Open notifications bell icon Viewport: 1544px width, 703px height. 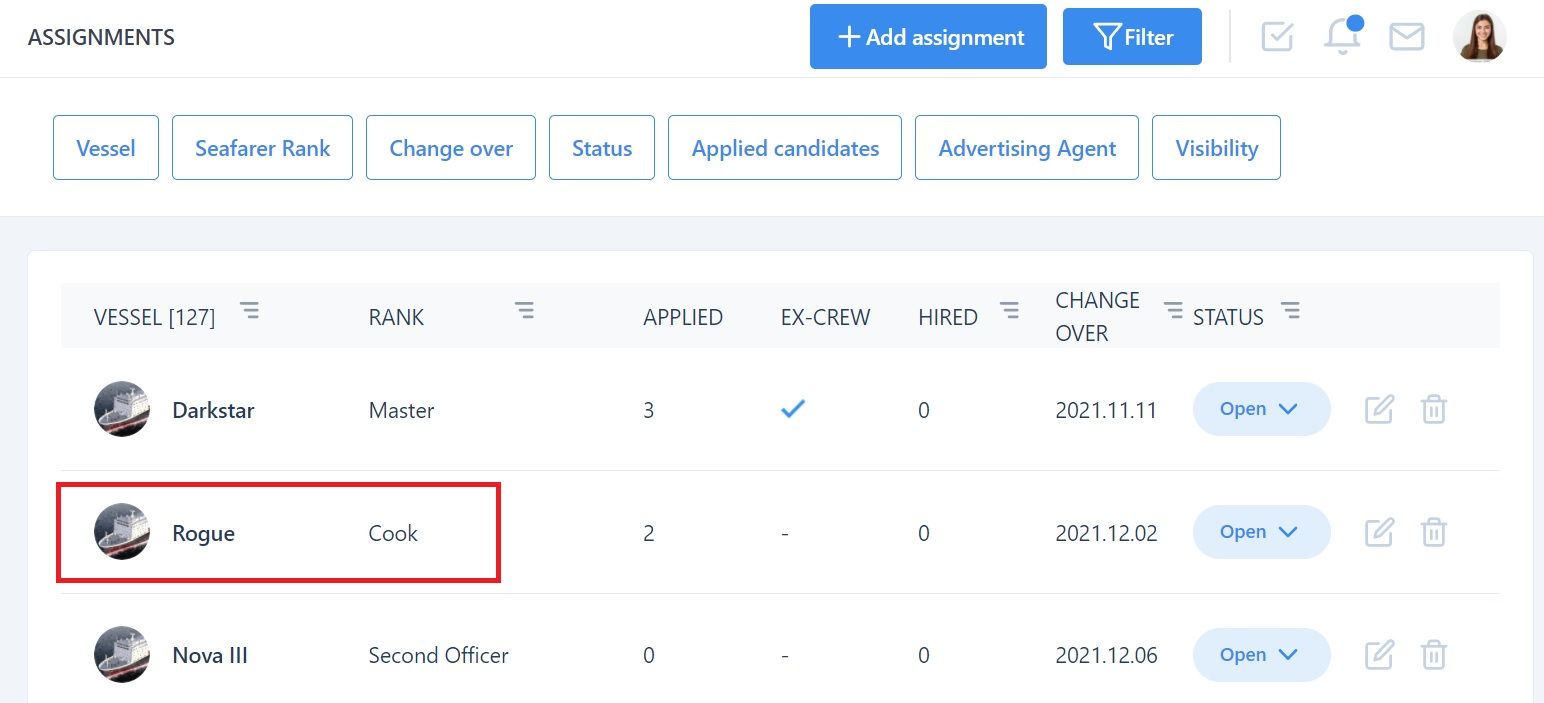1342,36
